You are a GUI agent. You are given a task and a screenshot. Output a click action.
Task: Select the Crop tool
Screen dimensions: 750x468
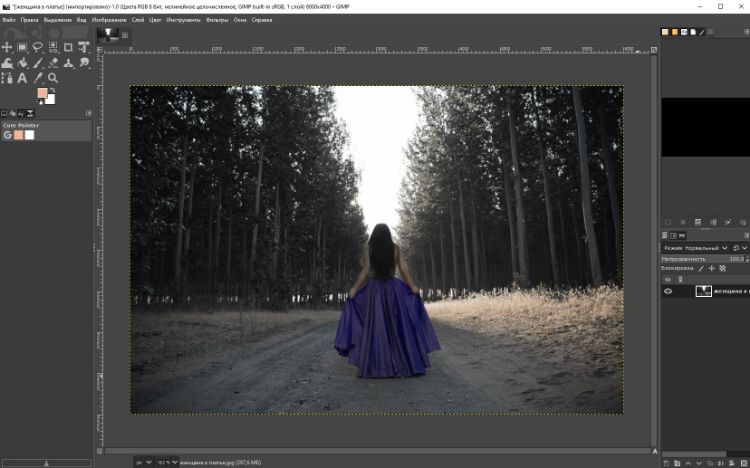pos(68,47)
